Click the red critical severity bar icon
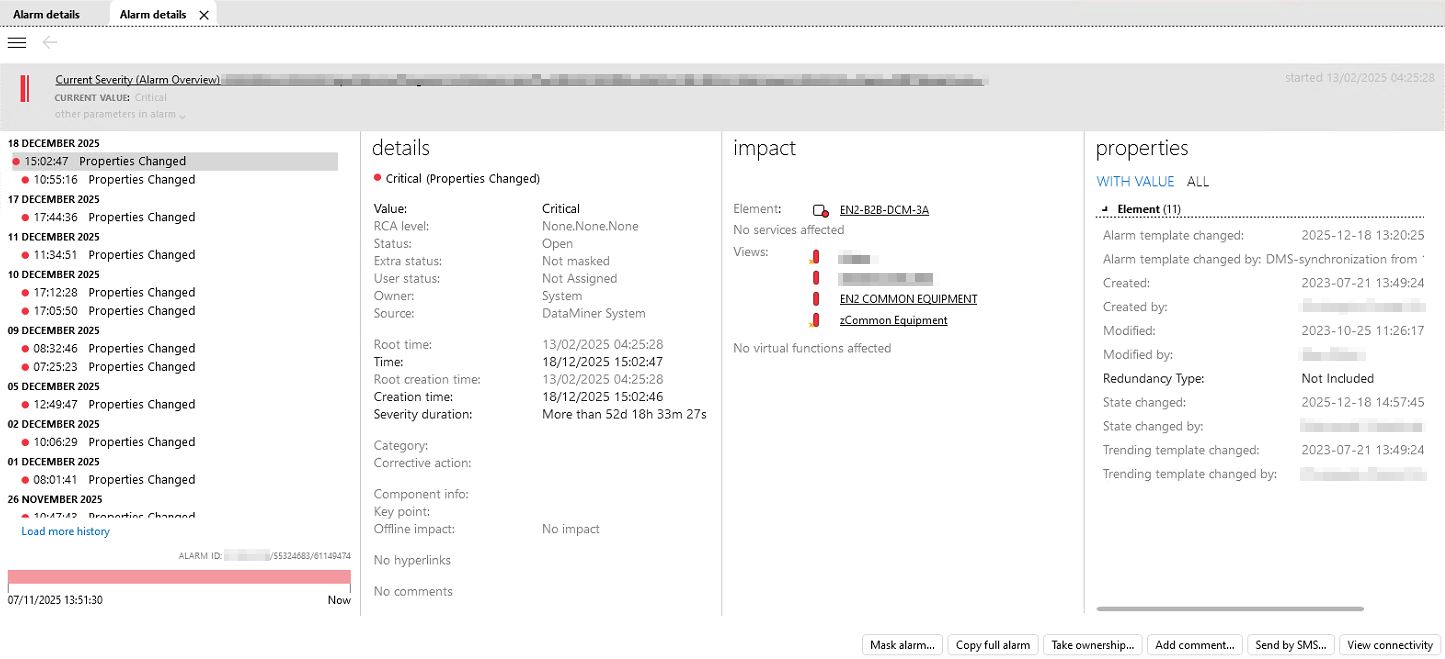The height and width of the screenshot is (659, 1445). point(25,88)
